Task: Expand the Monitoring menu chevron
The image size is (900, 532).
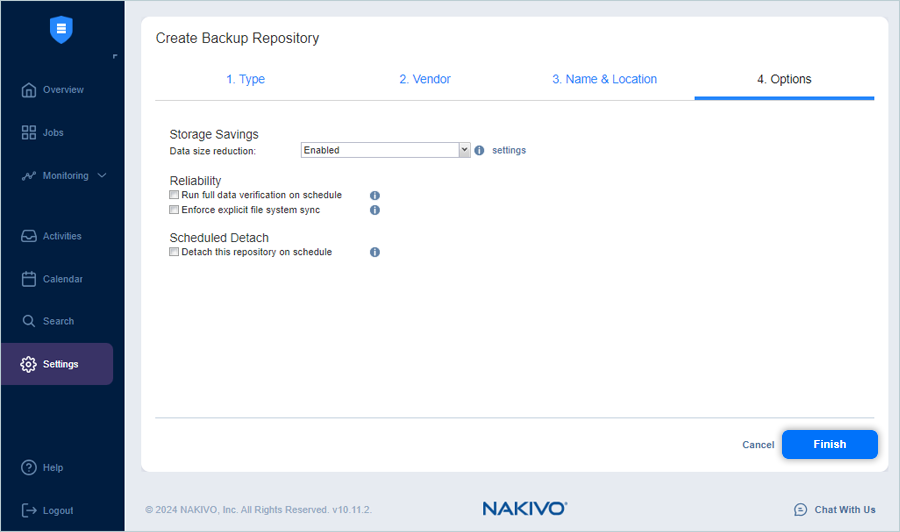Action: coord(102,176)
